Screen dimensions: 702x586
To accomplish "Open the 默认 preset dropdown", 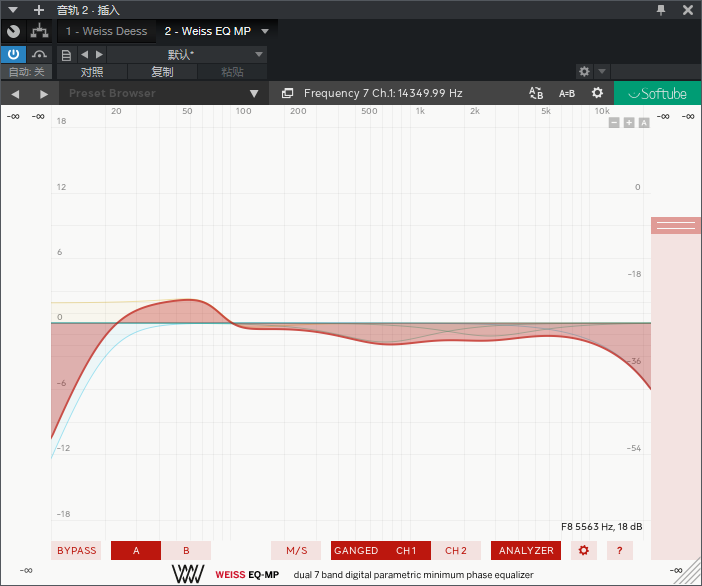I will (x=187, y=55).
